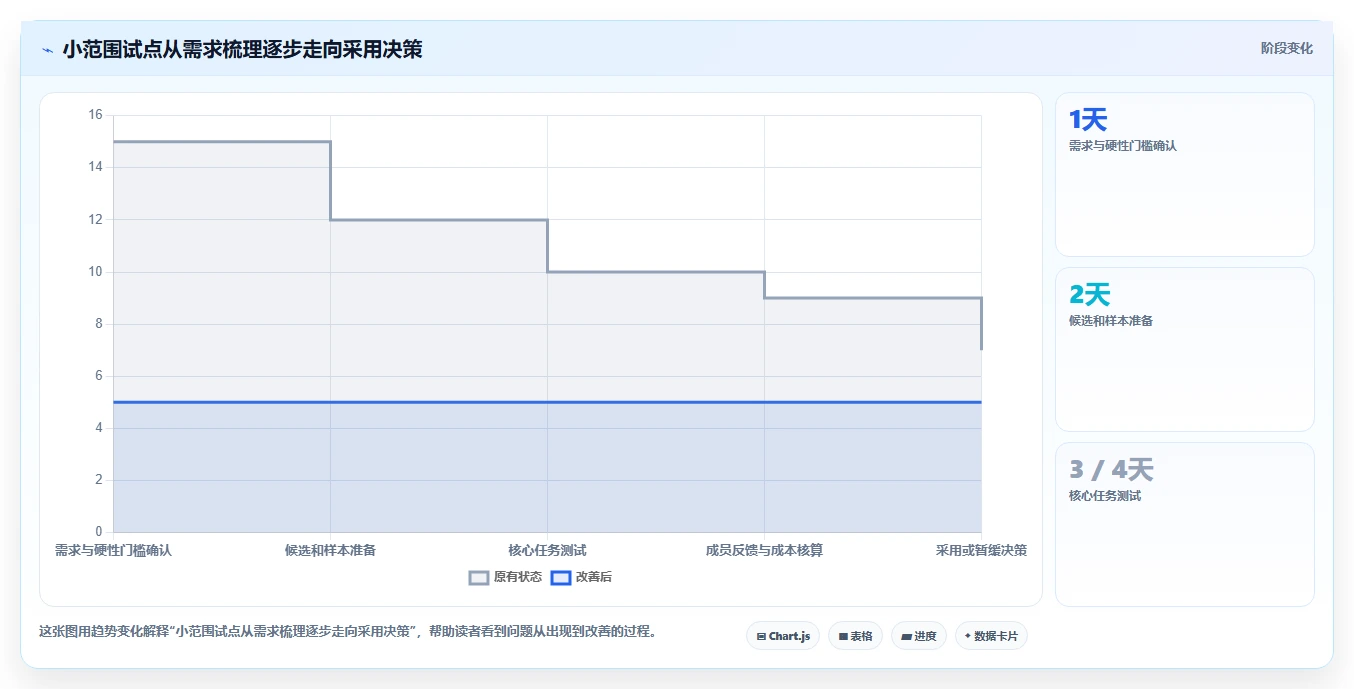Click the icon inside the 进度 tag

(906, 636)
